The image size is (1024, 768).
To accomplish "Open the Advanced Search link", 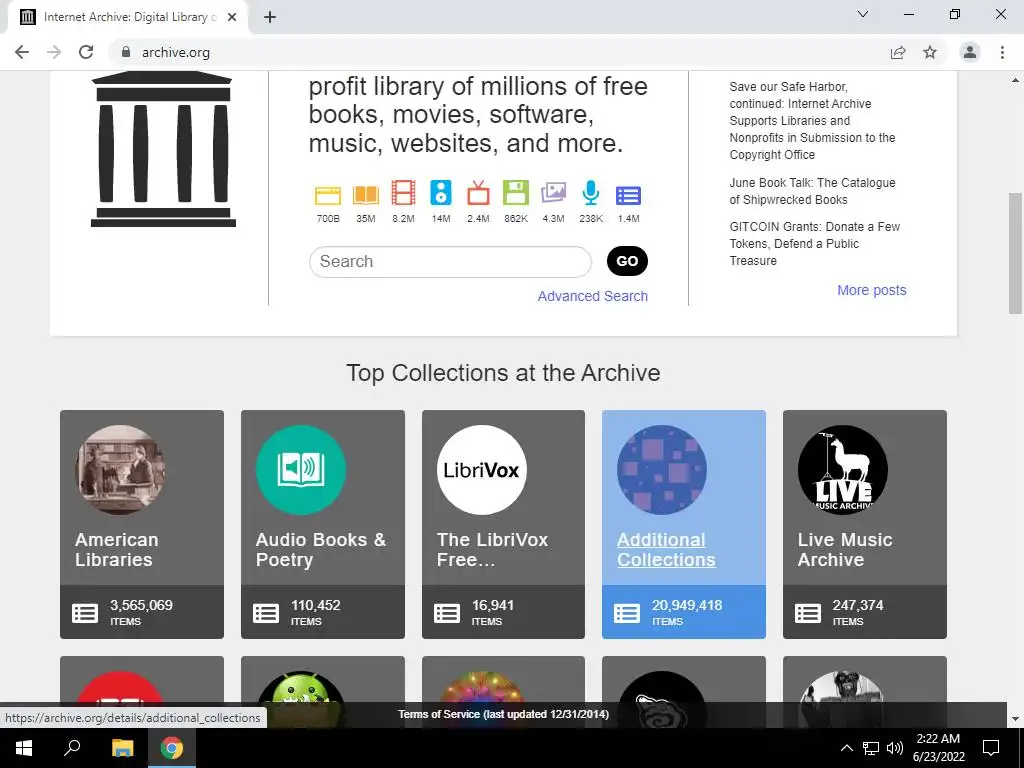I will [592, 296].
